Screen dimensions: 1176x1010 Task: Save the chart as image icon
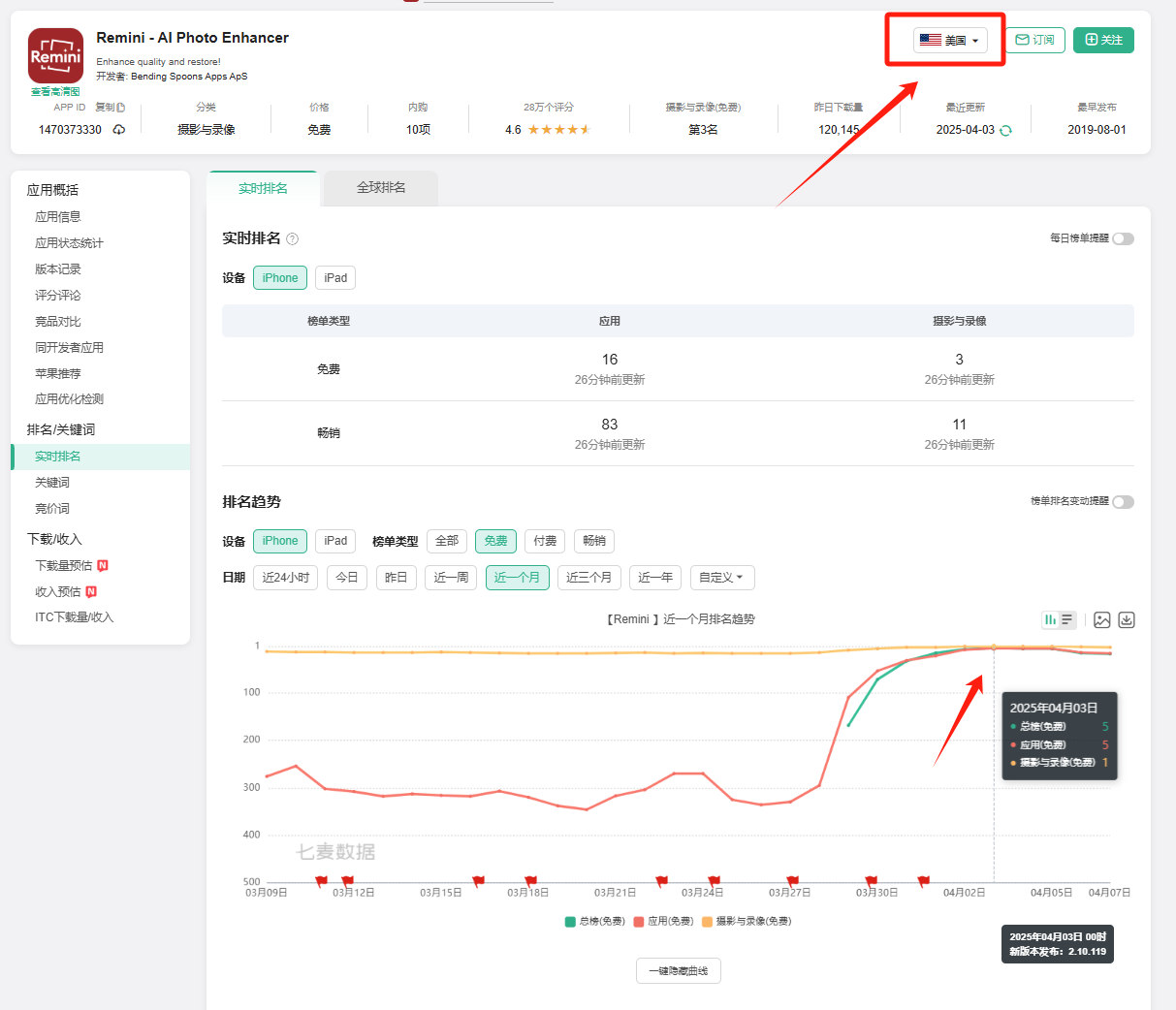[x=1102, y=620]
